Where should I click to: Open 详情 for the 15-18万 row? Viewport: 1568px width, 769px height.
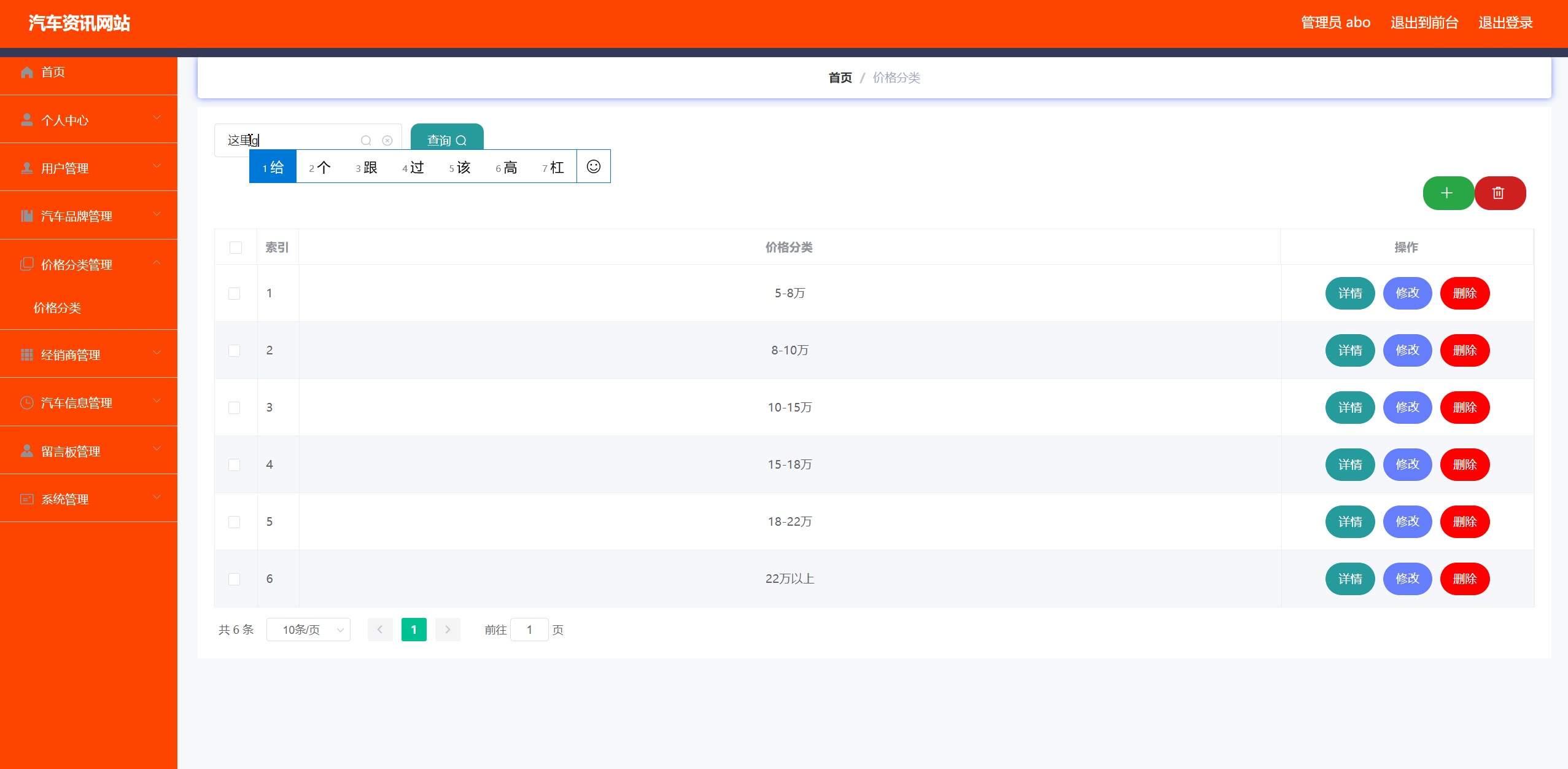(x=1350, y=464)
